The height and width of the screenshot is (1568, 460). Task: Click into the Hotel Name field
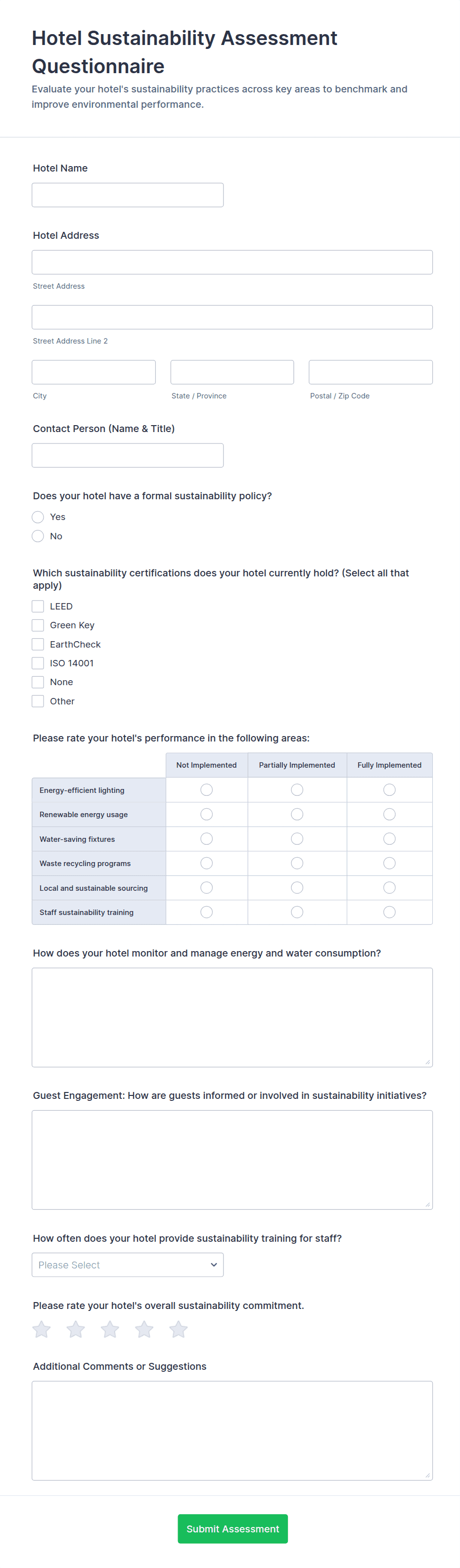[x=127, y=194]
